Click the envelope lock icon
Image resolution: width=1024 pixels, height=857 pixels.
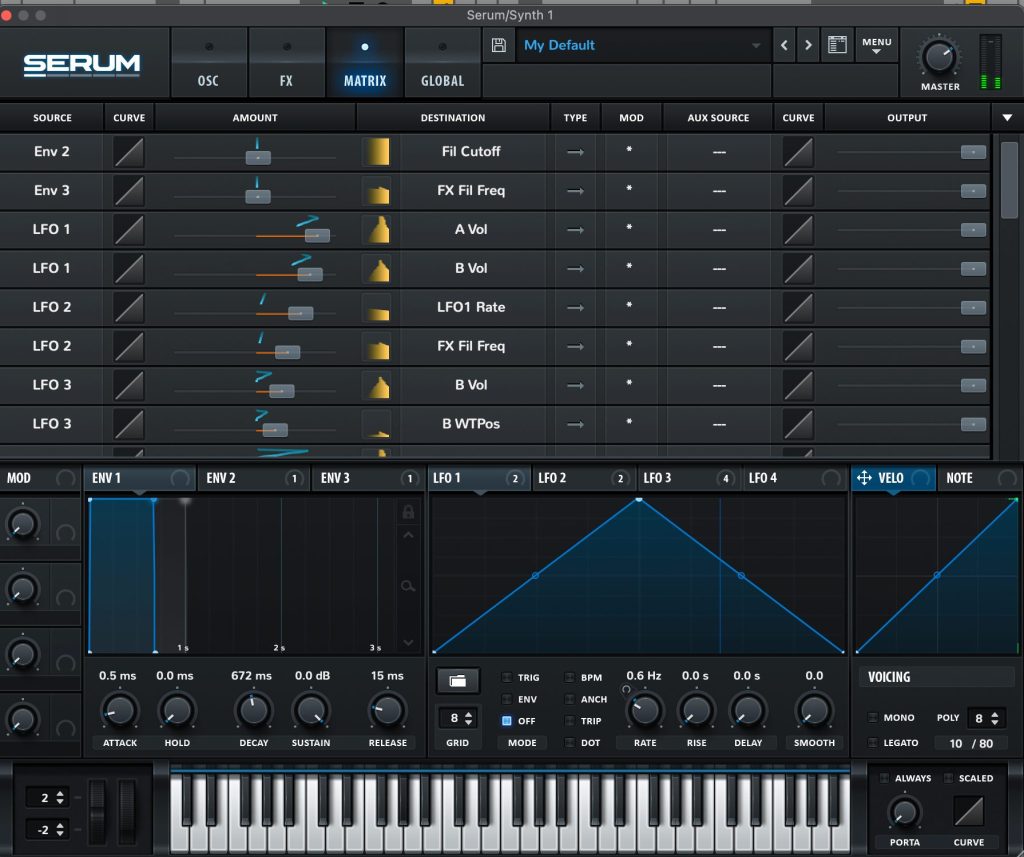[408, 511]
